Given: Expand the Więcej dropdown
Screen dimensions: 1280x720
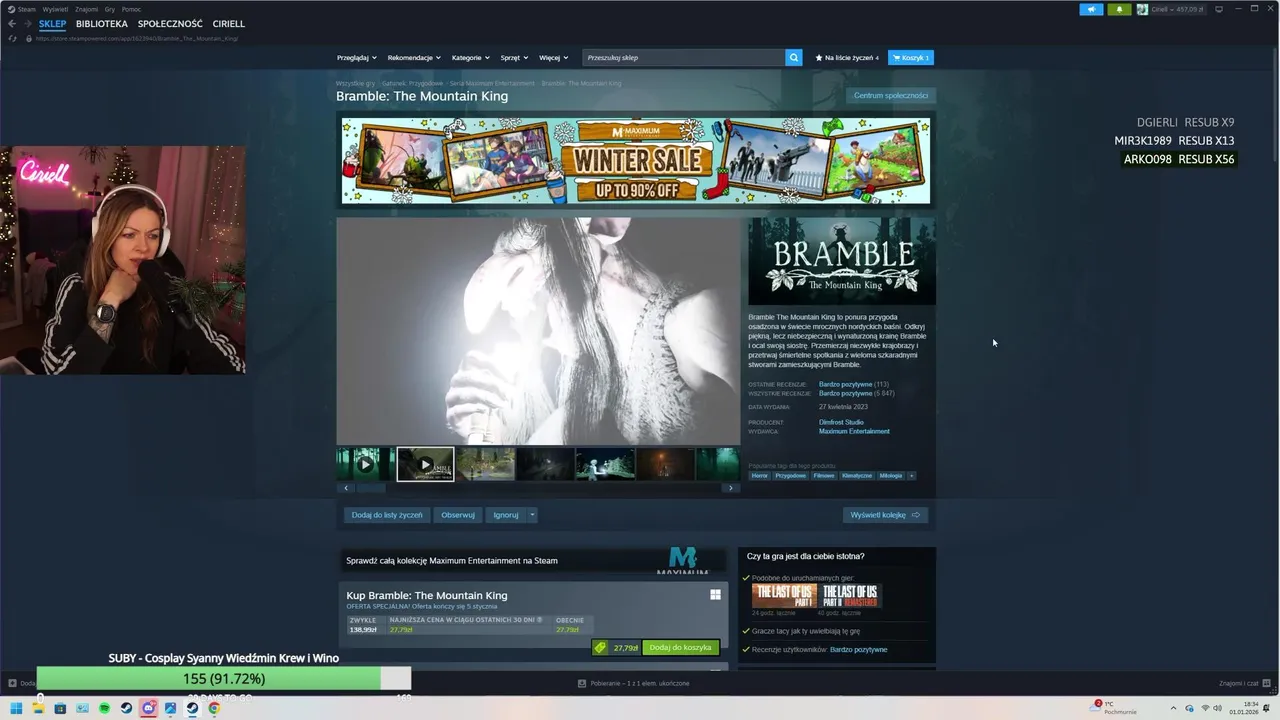Looking at the screenshot, I should point(553,58).
